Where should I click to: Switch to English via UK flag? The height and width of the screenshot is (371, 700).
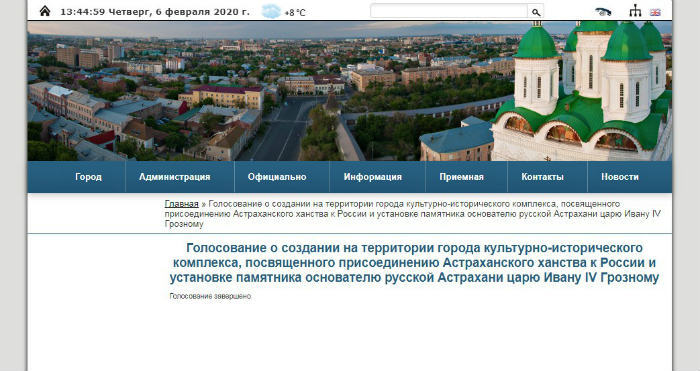(655, 13)
